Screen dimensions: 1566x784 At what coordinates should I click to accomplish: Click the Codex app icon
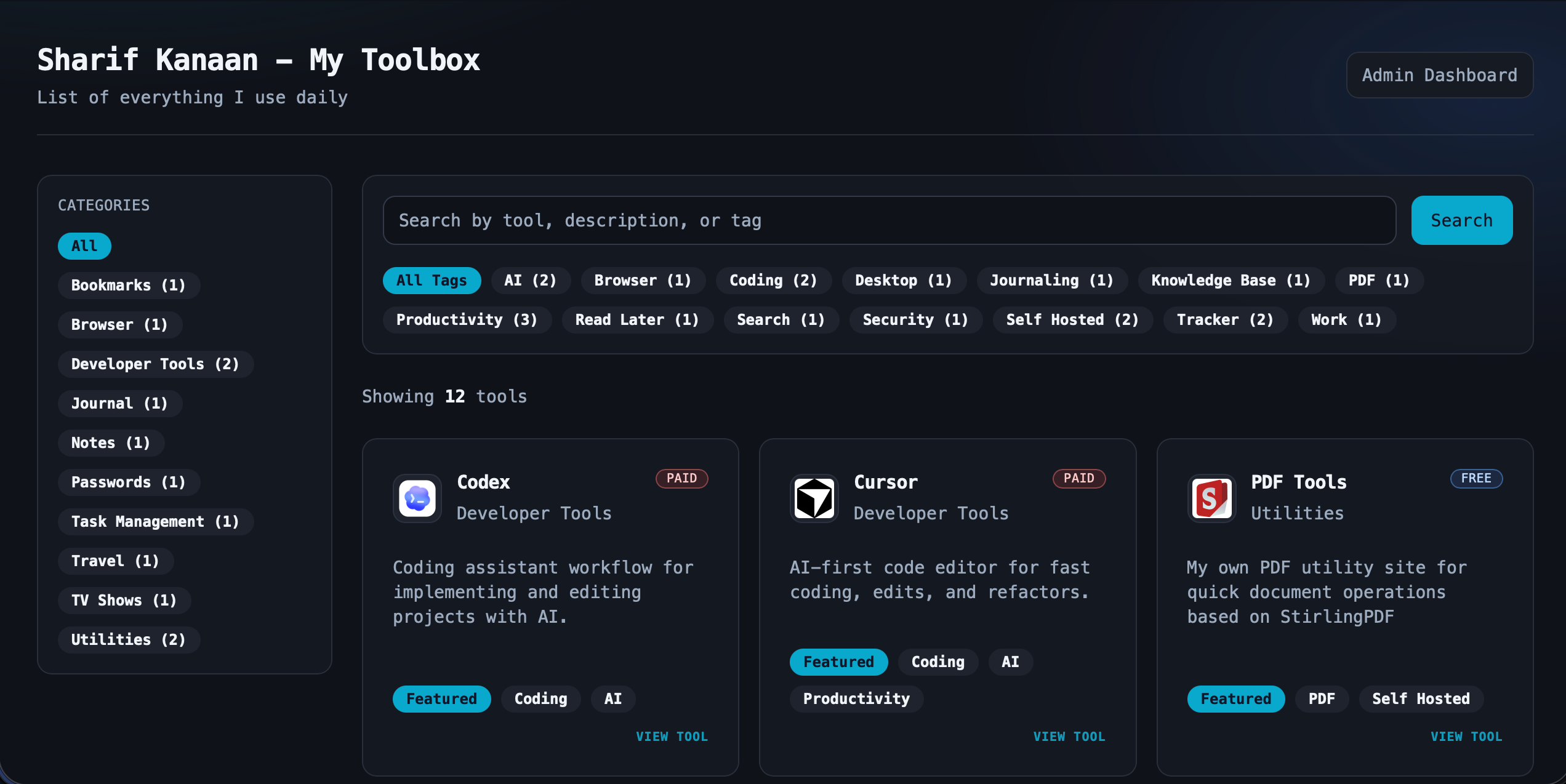(x=417, y=498)
